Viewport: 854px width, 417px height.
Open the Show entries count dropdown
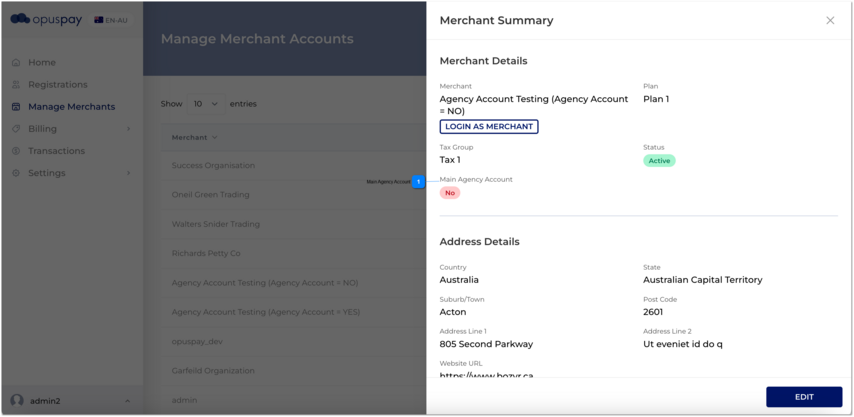[206, 103]
